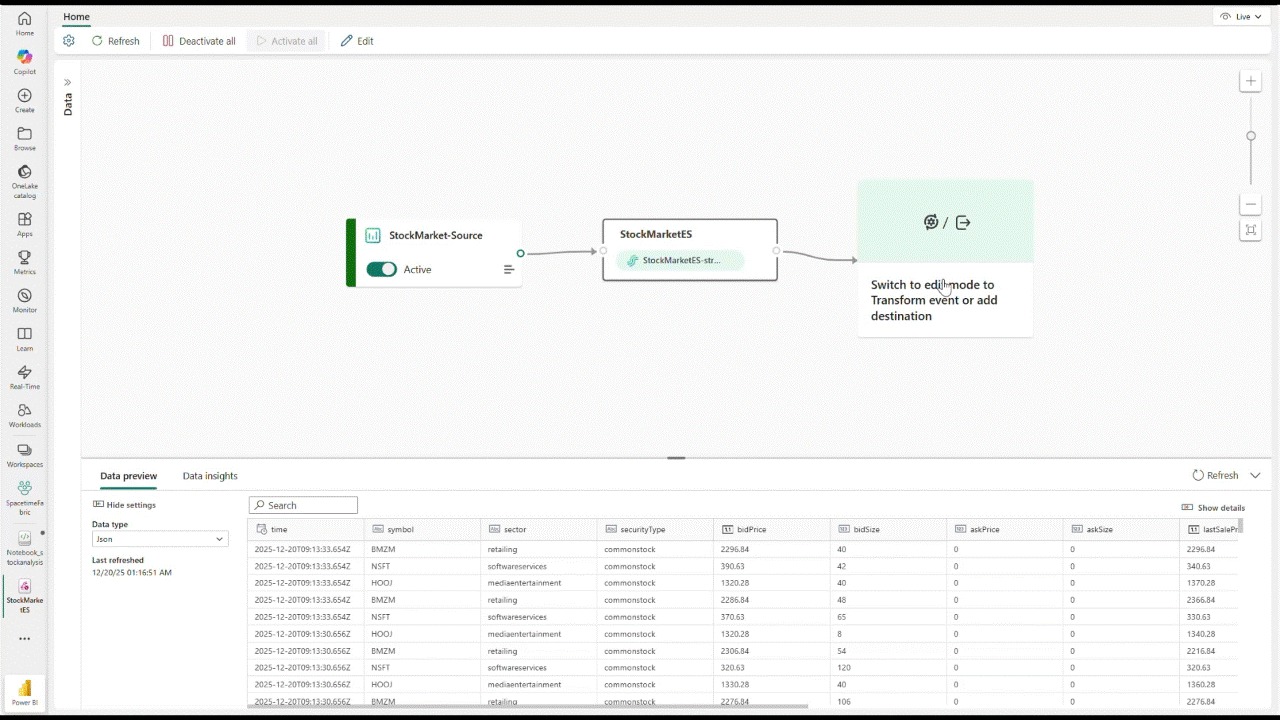Open eventstream settings via the gear icon
This screenshot has width=1280, height=720.
point(68,41)
